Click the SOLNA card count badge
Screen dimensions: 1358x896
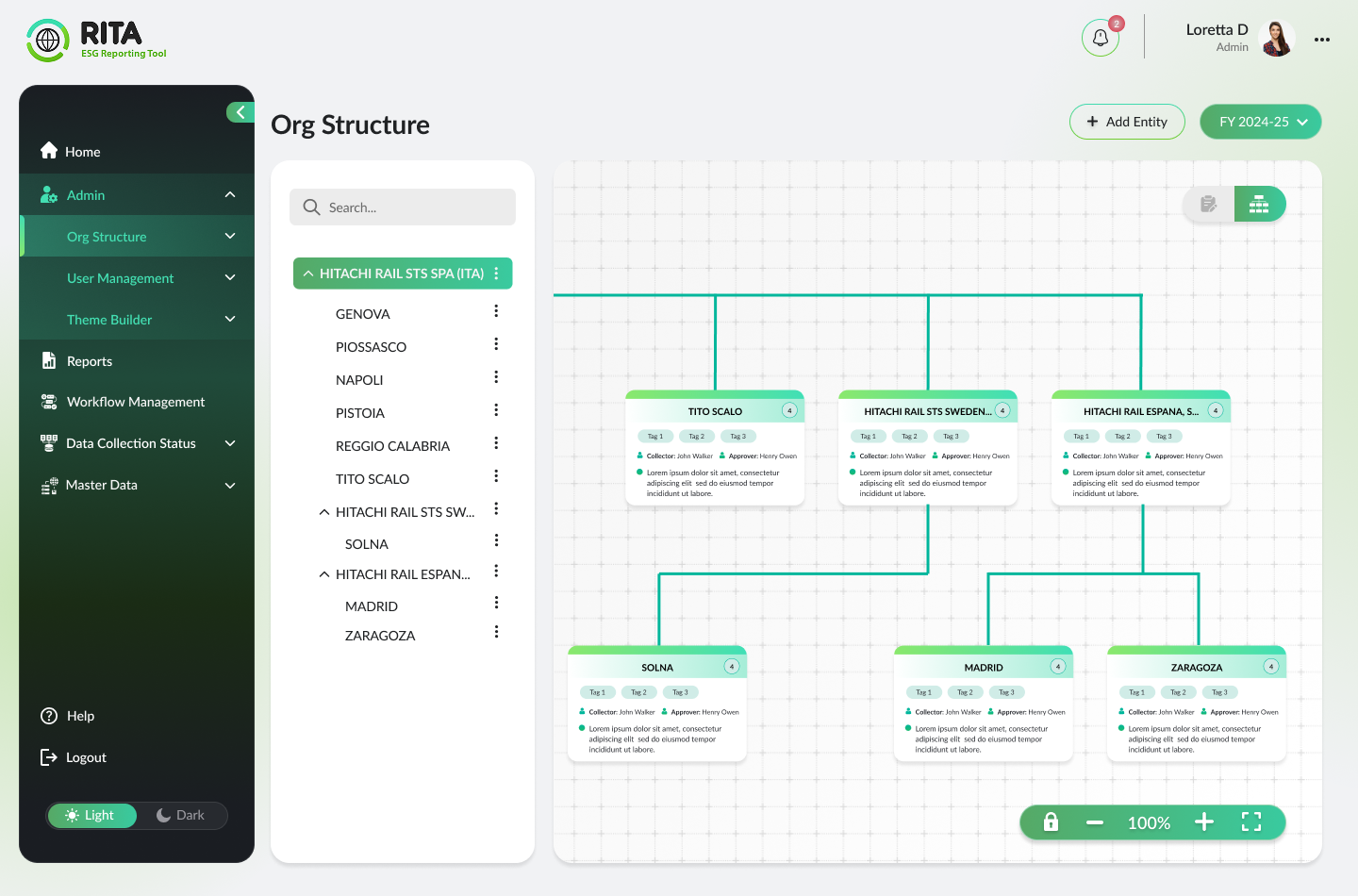point(731,667)
